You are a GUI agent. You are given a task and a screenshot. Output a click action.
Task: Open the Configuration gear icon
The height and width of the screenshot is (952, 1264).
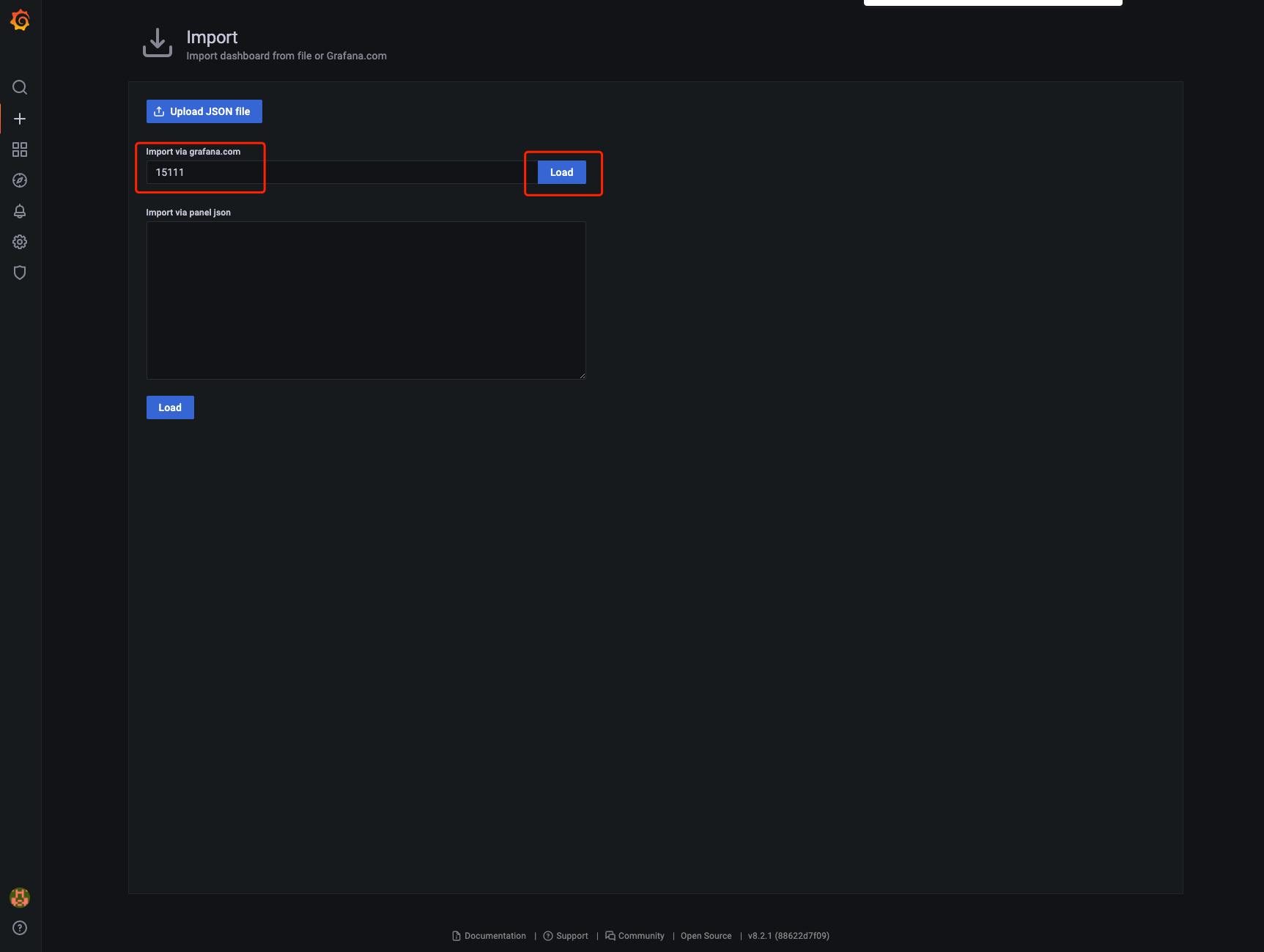click(x=20, y=242)
